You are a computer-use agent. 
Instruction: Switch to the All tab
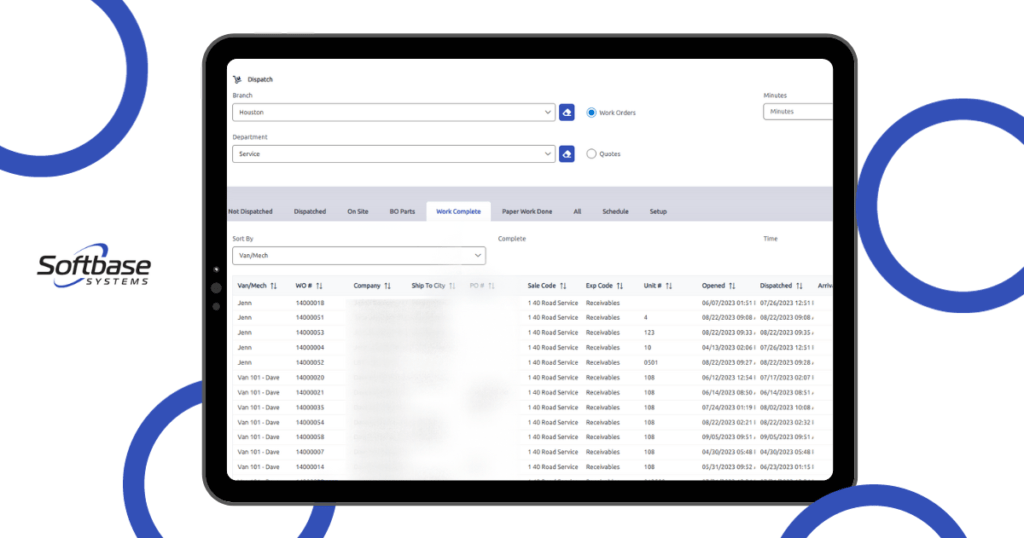[x=577, y=212]
